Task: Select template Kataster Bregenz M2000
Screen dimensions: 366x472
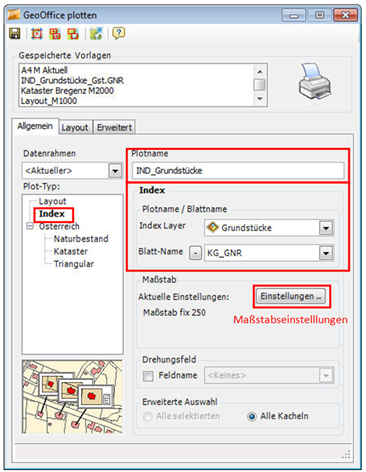Action: (67, 91)
